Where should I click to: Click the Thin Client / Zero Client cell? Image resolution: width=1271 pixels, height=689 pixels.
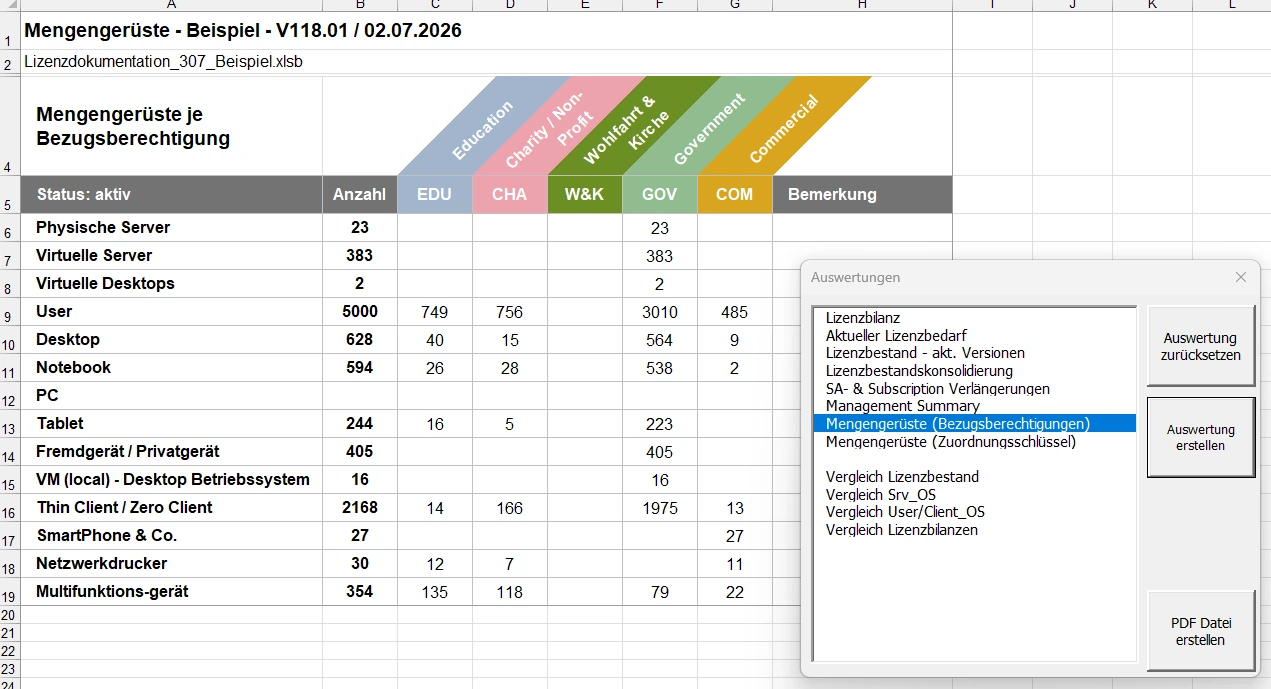point(171,507)
